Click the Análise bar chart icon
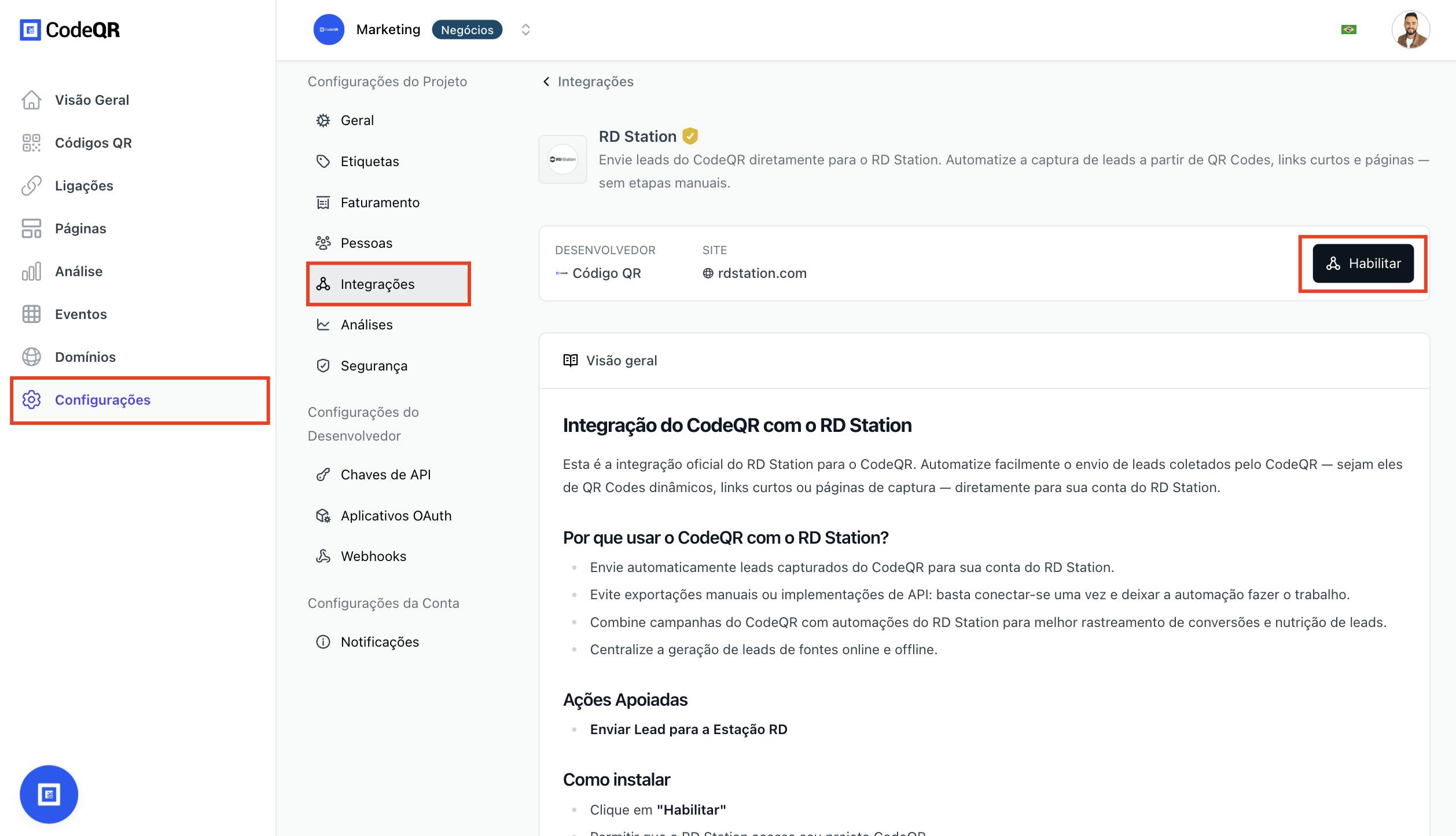This screenshot has width=1456, height=836. point(31,271)
